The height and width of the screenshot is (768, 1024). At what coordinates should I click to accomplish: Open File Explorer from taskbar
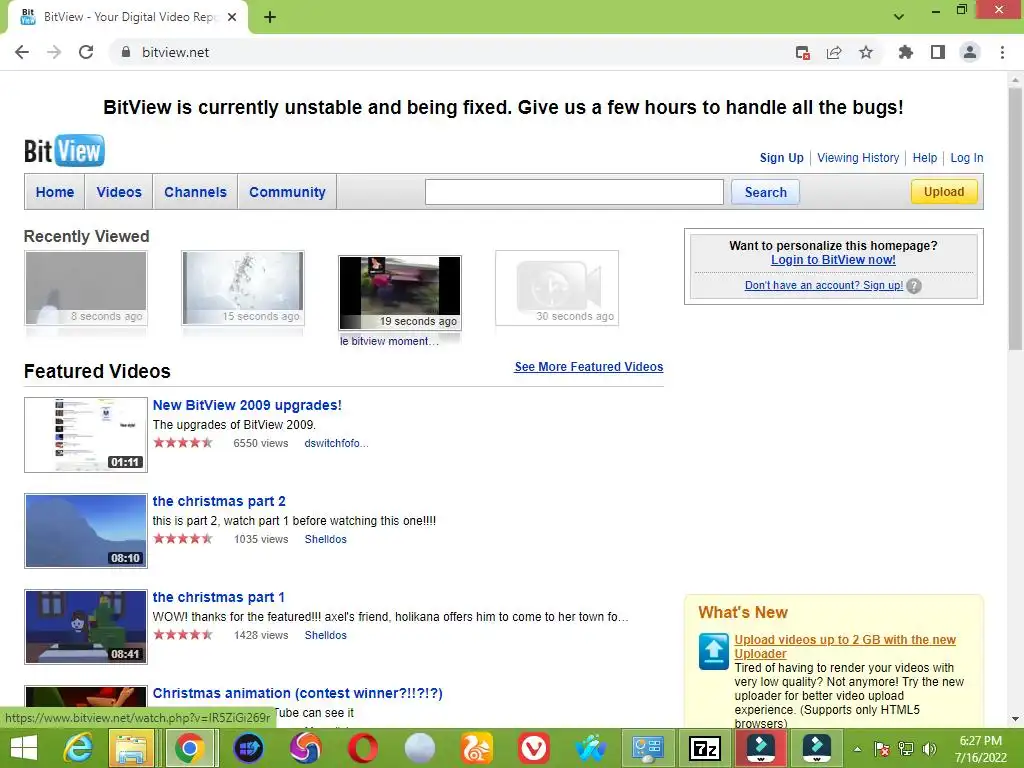131,748
